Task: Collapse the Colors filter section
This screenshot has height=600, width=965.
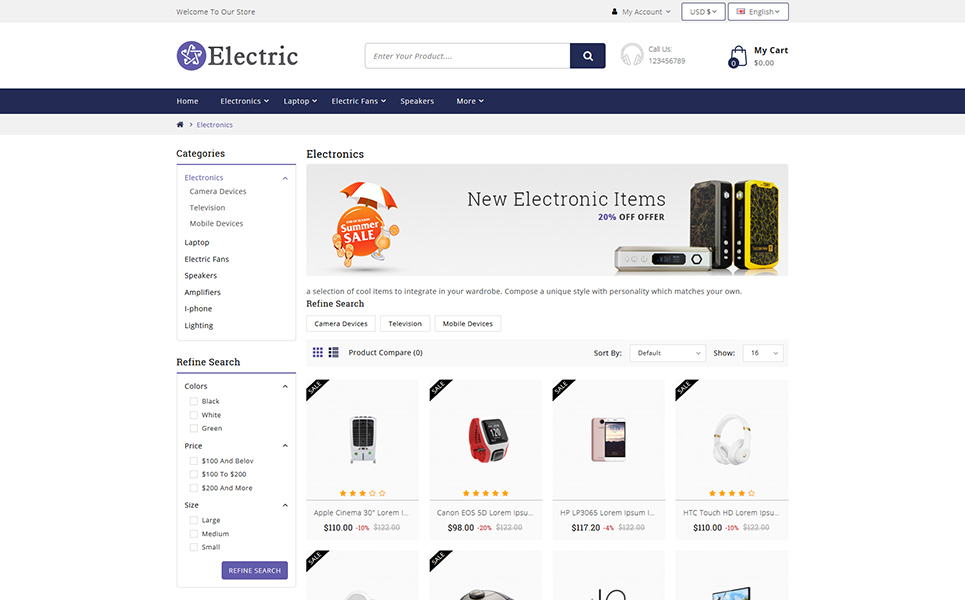Action: tap(285, 386)
